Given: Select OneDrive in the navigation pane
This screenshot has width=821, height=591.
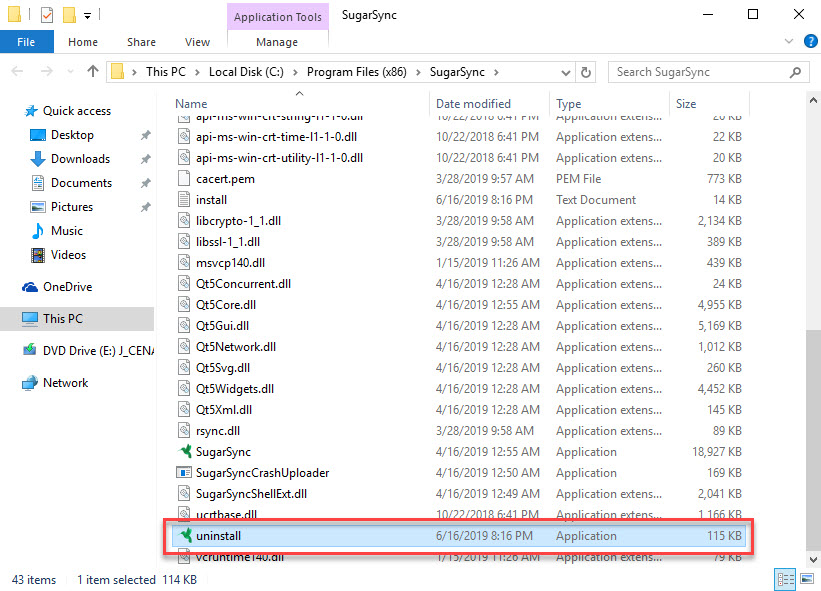Looking at the screenshot, I should click(x=67, y=287).
